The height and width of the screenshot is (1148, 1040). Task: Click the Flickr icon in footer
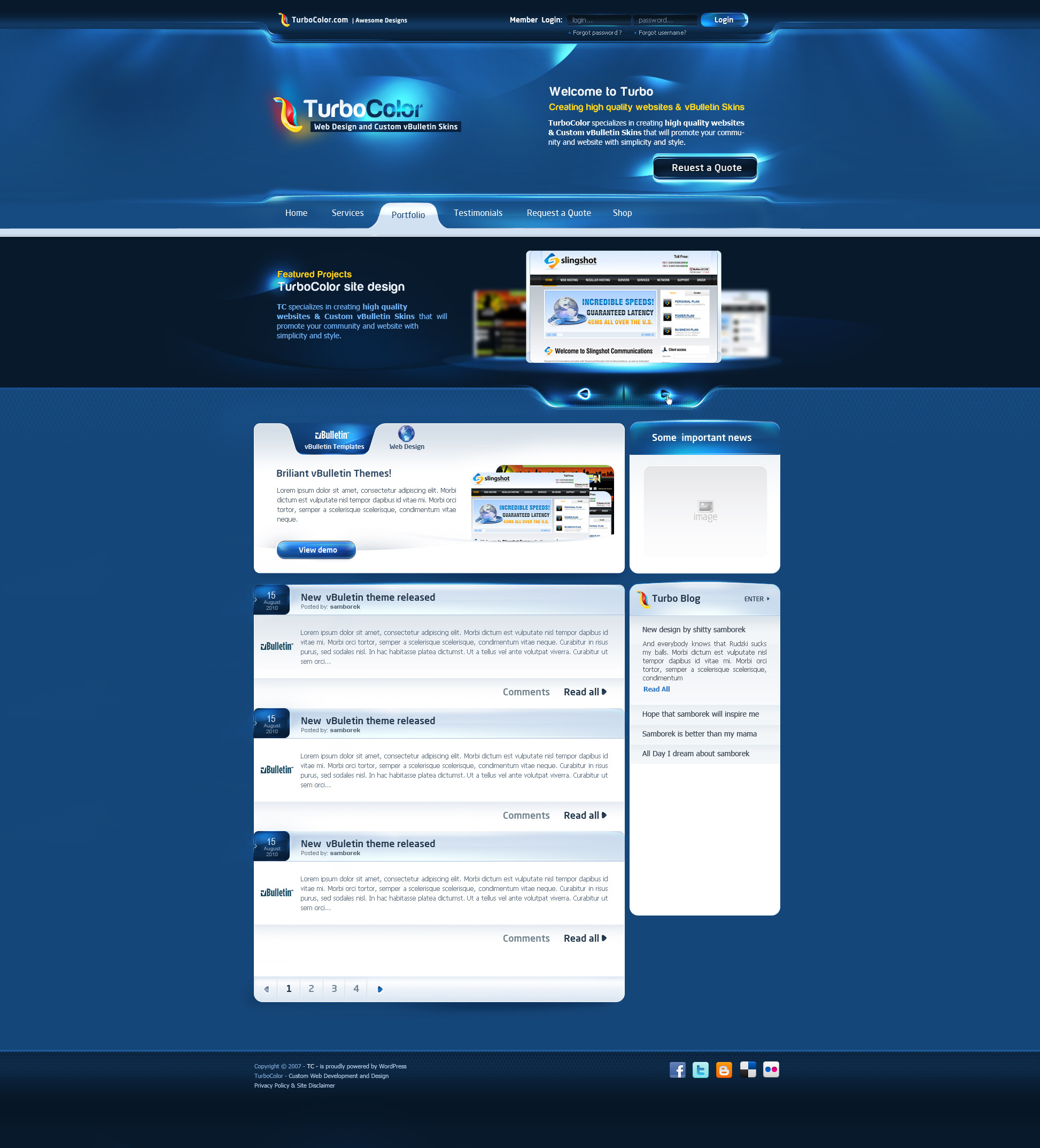[771, 1069]
